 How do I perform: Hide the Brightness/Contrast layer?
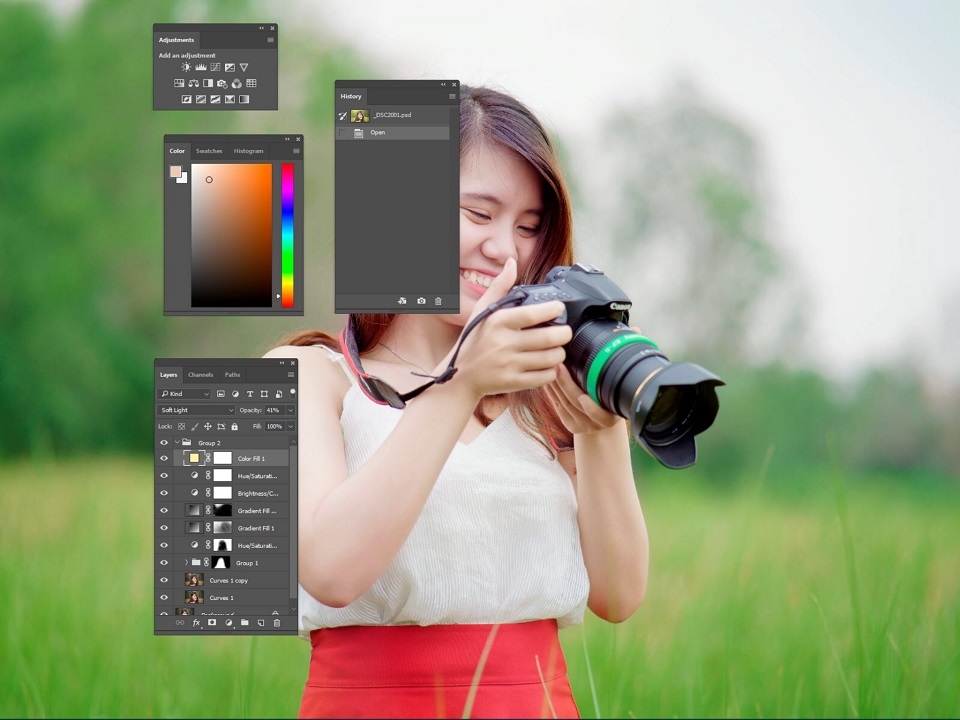tap(163, 493)
